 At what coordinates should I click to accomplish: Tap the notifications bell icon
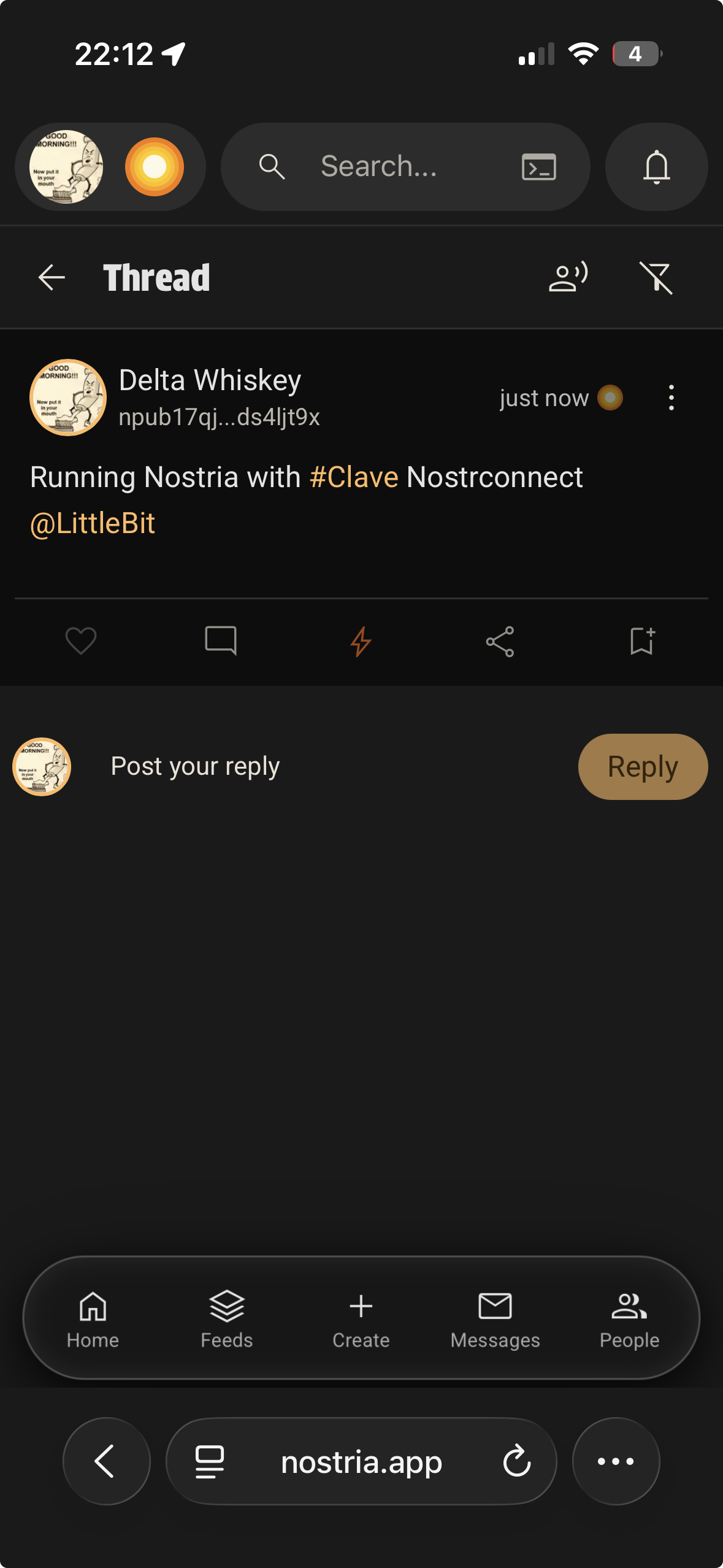[656, 167]
